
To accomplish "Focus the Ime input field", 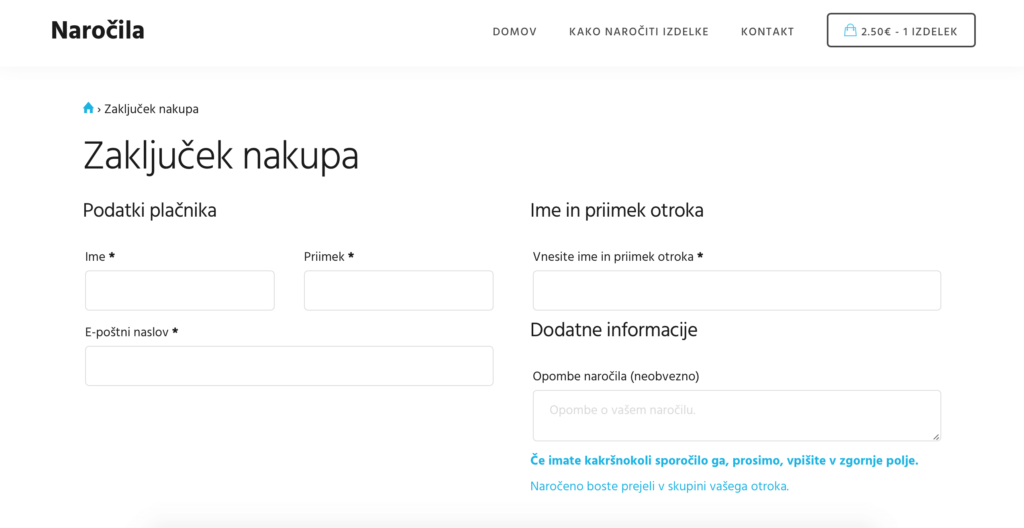I will (180, 290).
